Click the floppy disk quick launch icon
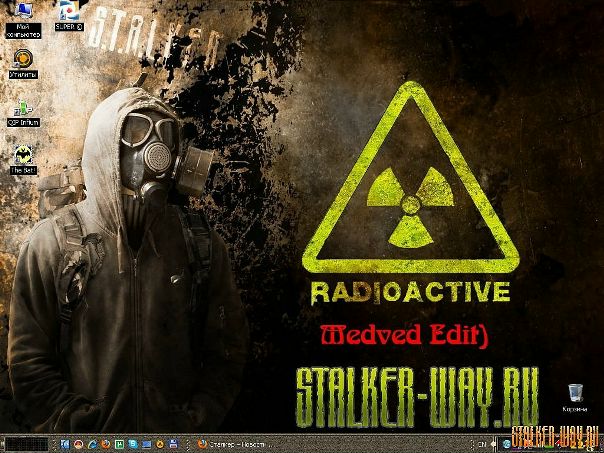Viewport: 604px width, 453px height. pos(173,444)
